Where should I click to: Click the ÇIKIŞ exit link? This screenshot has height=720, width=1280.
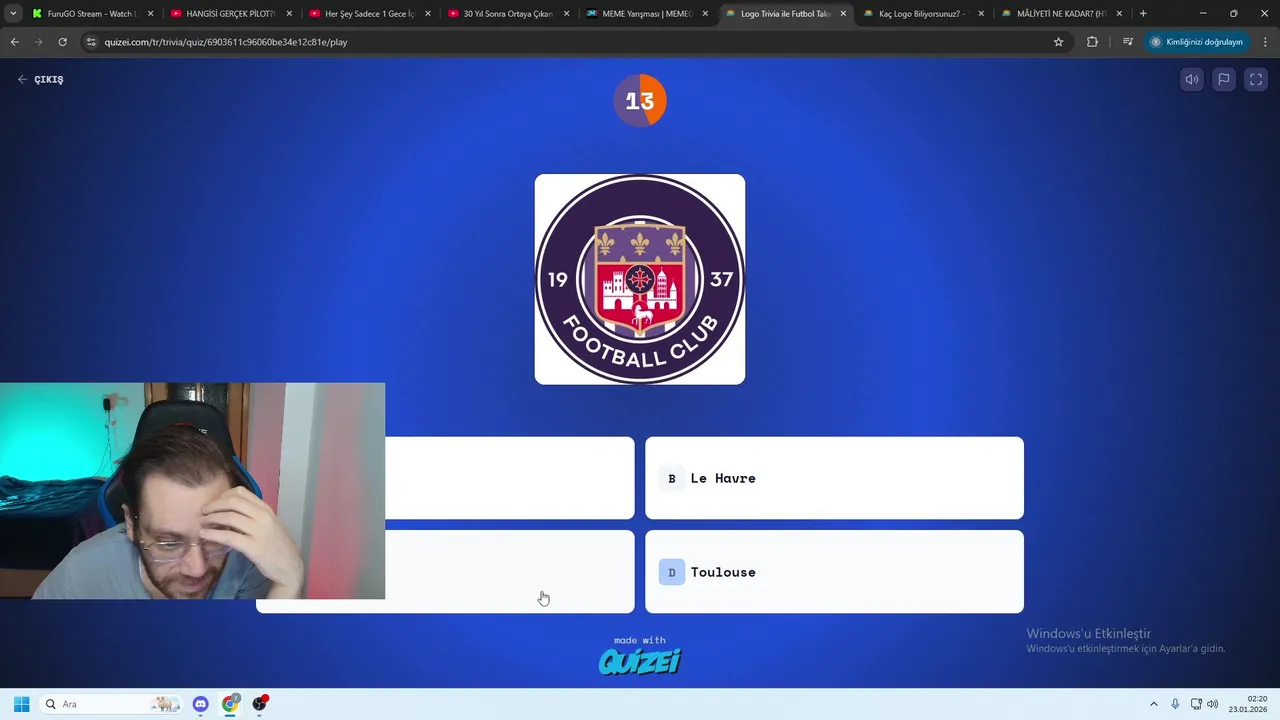point(40,79)
